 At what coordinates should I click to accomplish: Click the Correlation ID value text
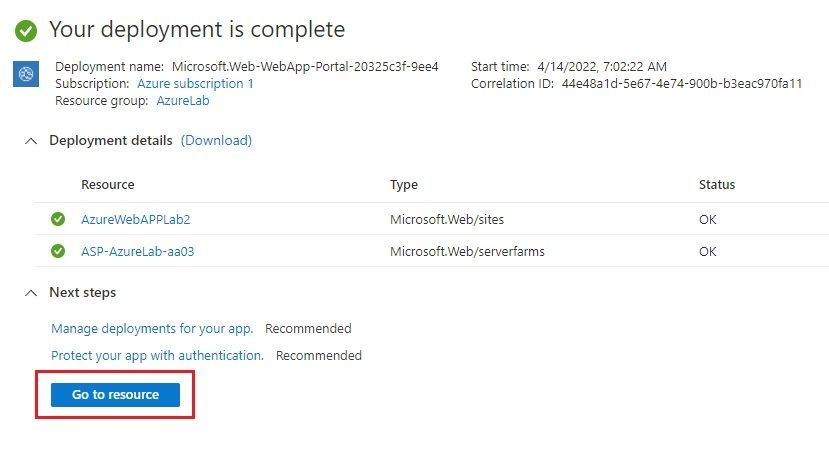point(682,84)
